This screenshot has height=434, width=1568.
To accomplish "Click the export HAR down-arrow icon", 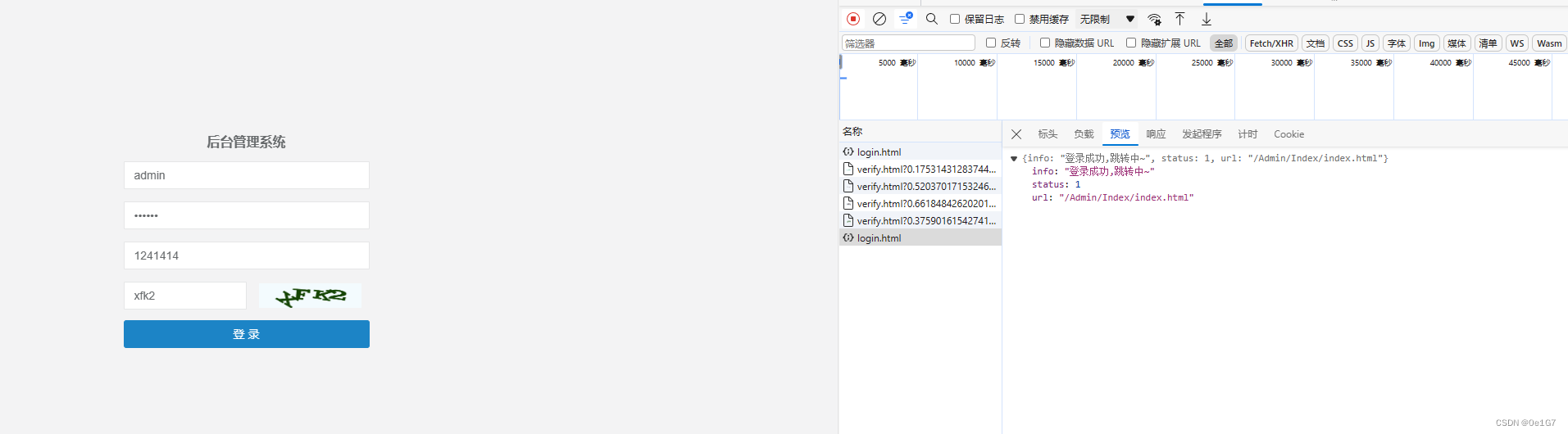I will 1207,19.
